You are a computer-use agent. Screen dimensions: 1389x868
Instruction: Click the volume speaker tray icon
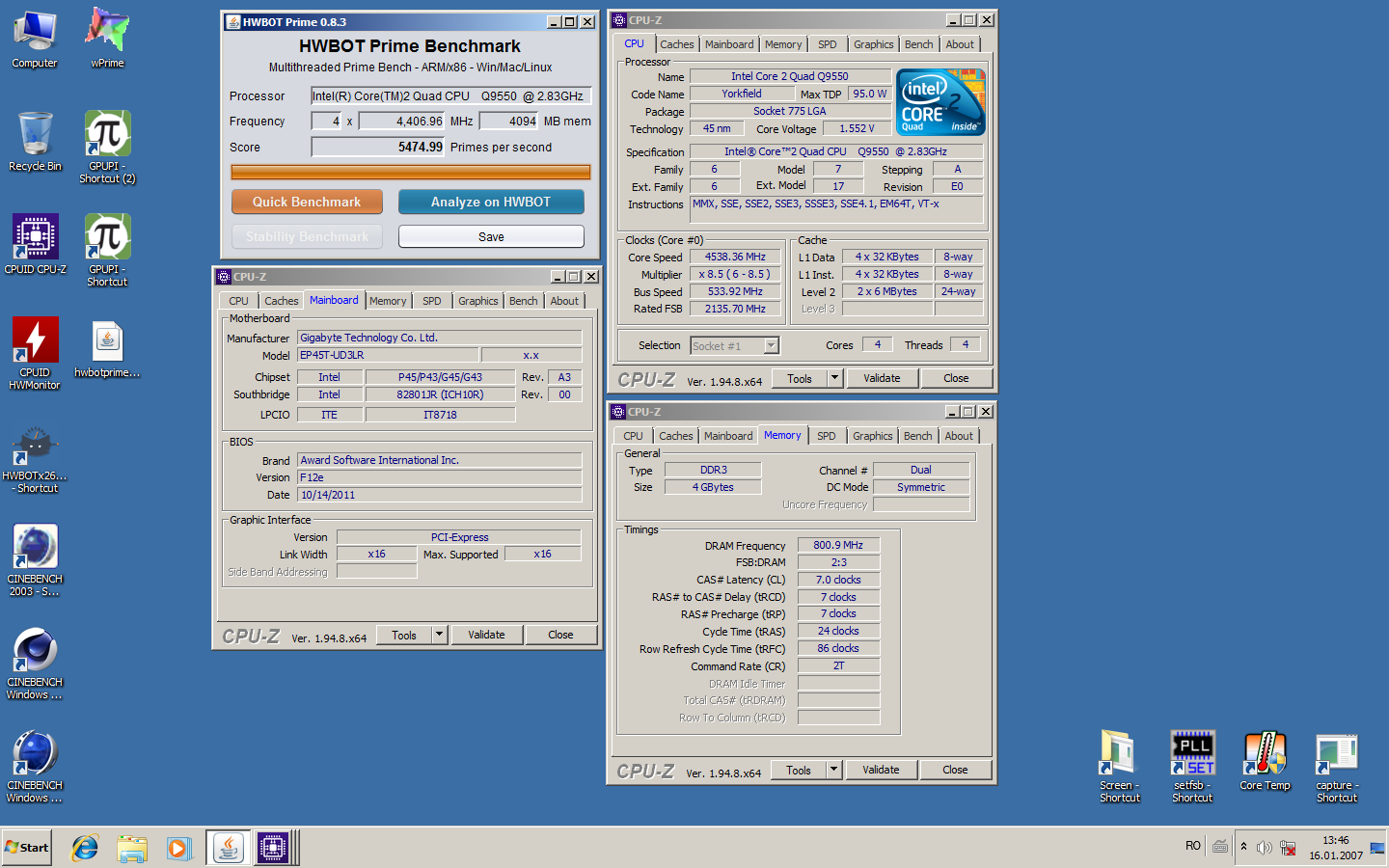[x=1265, y=848]
